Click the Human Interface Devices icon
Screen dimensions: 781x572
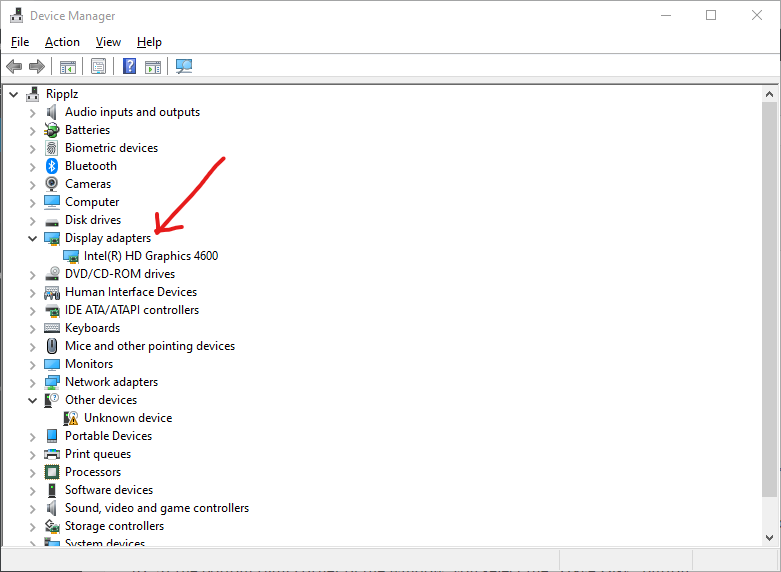coord(52,292)
